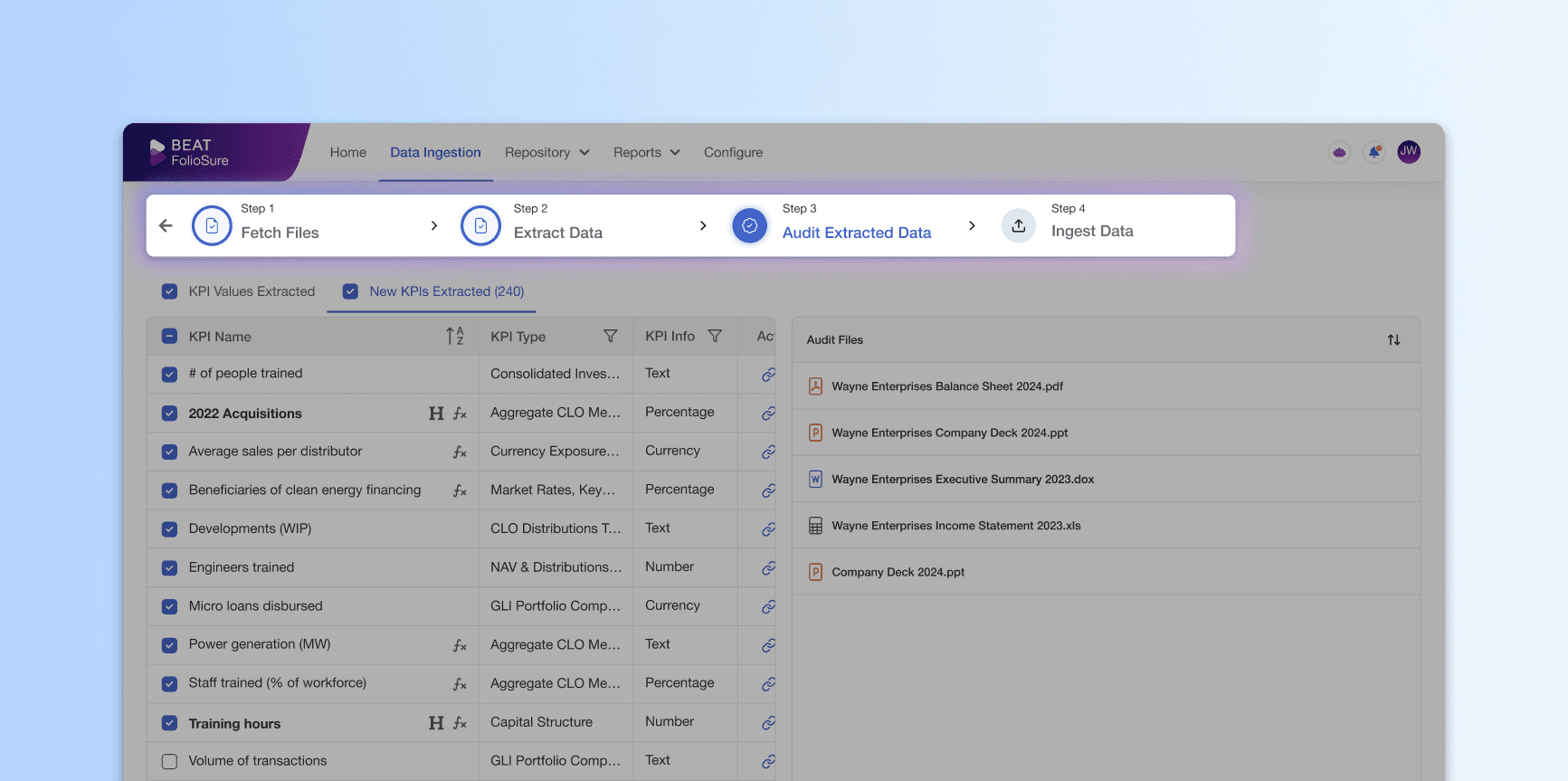Open the notifications bell
The image size is (1568, 781).
click(x=1374, y=152)
